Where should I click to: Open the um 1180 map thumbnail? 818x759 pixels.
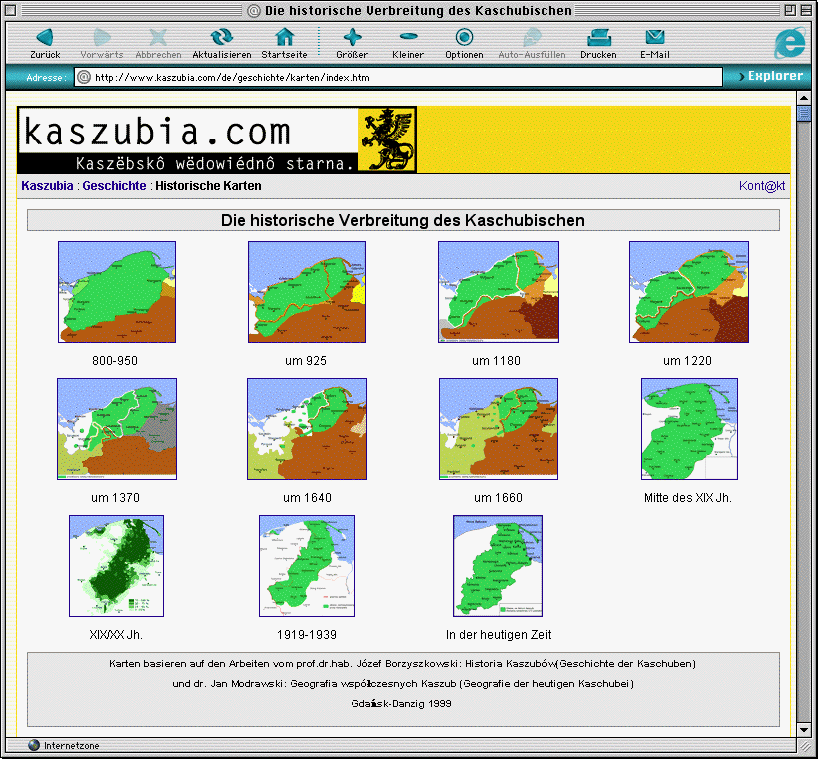pos(498,292)
